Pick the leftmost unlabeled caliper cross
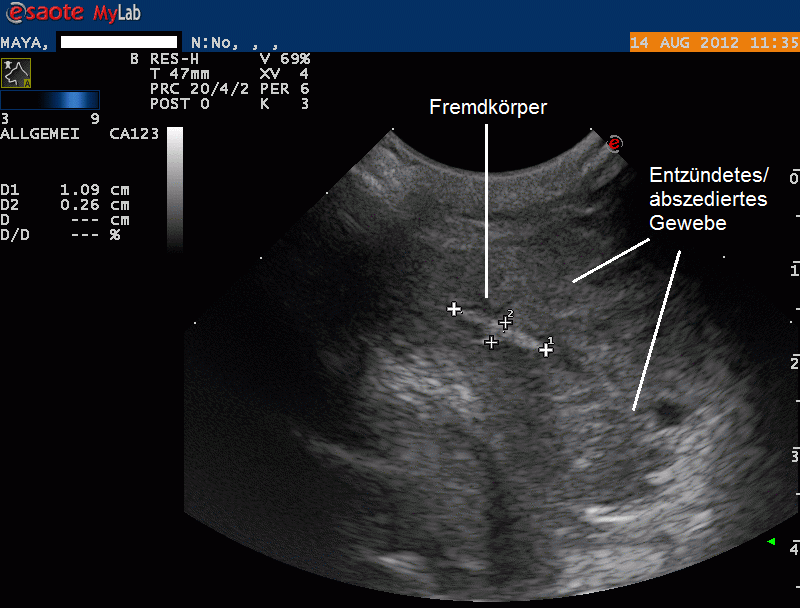The height and width of the screenshot is (608, 800). point(454,309)
